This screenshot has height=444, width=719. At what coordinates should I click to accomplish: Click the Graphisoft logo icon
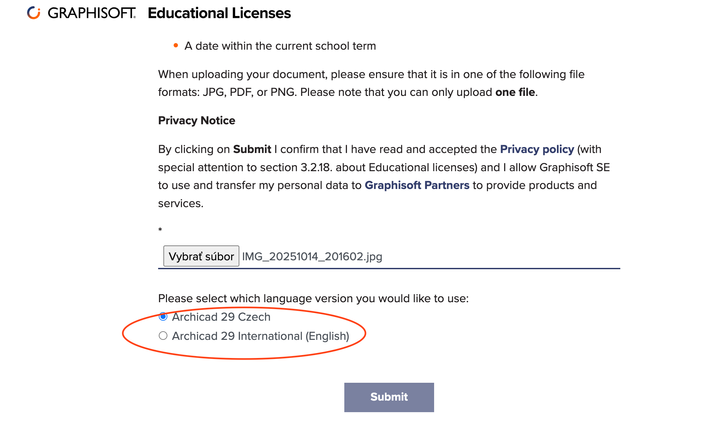(x=34, y=14)
